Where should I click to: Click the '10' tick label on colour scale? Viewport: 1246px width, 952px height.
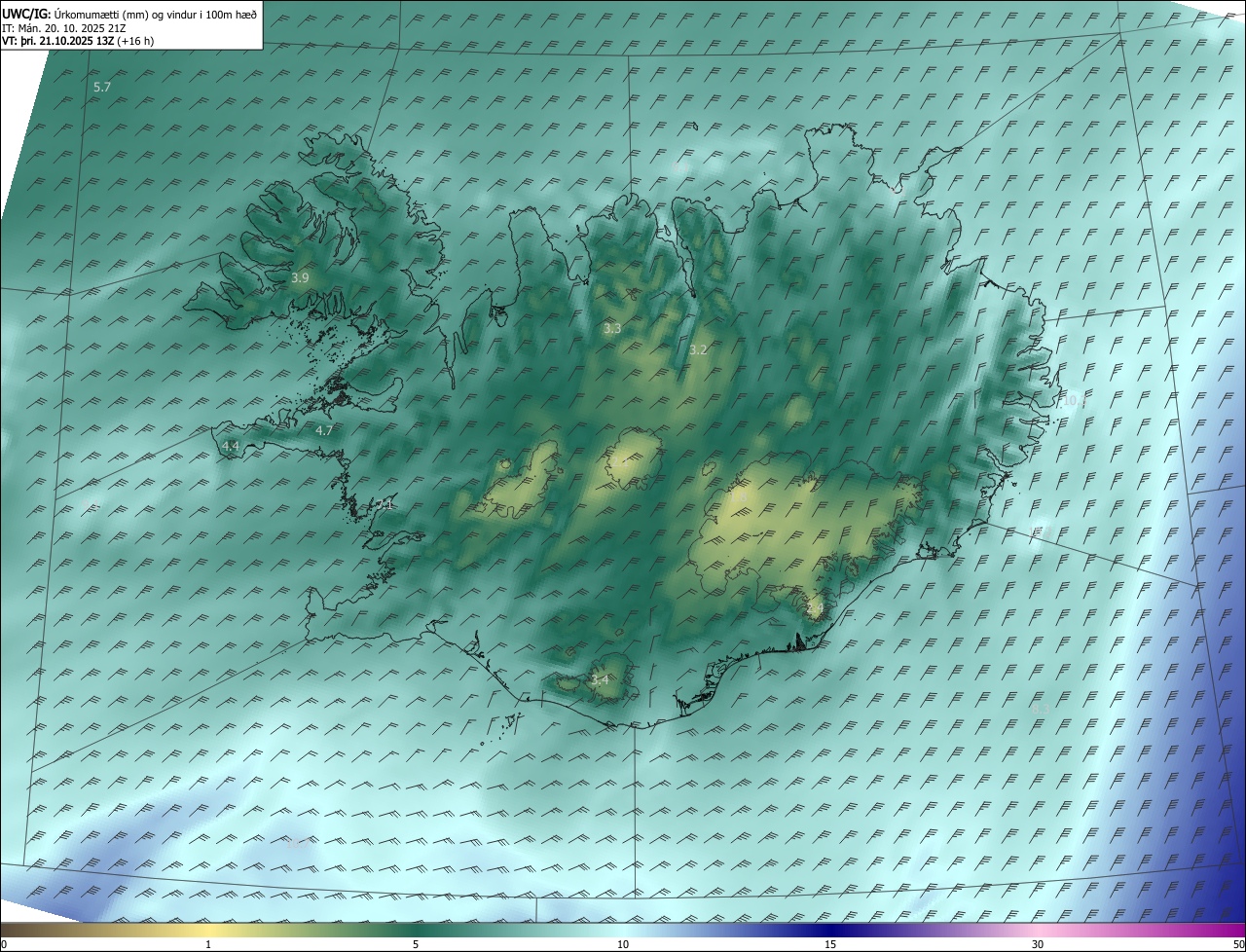(x=623, y=944)
